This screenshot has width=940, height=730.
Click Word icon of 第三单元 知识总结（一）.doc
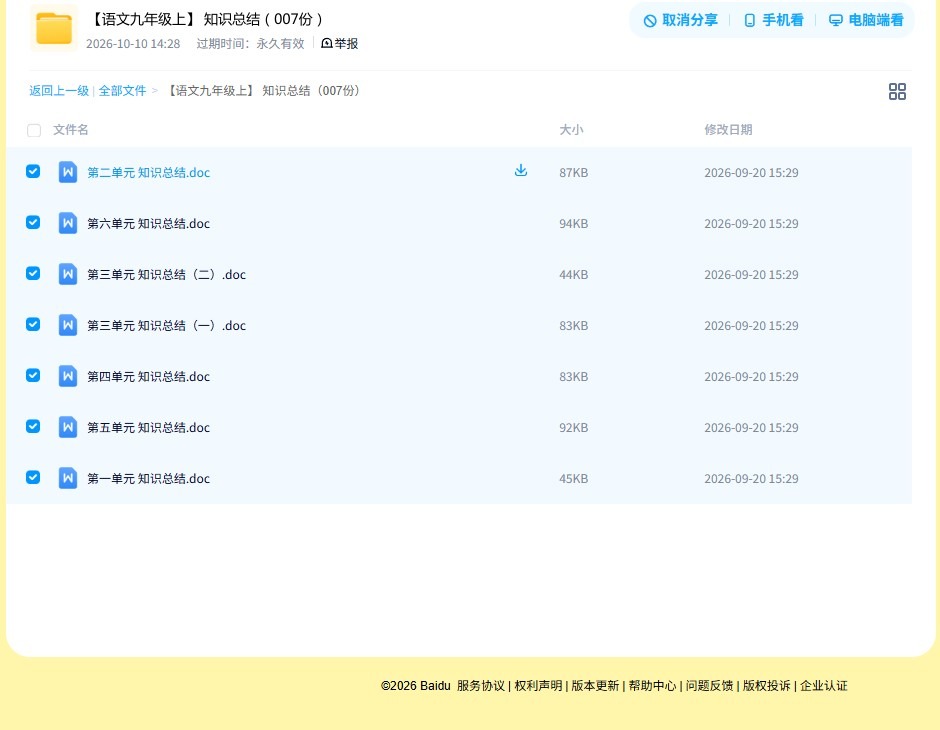click(x=68, y=325)
